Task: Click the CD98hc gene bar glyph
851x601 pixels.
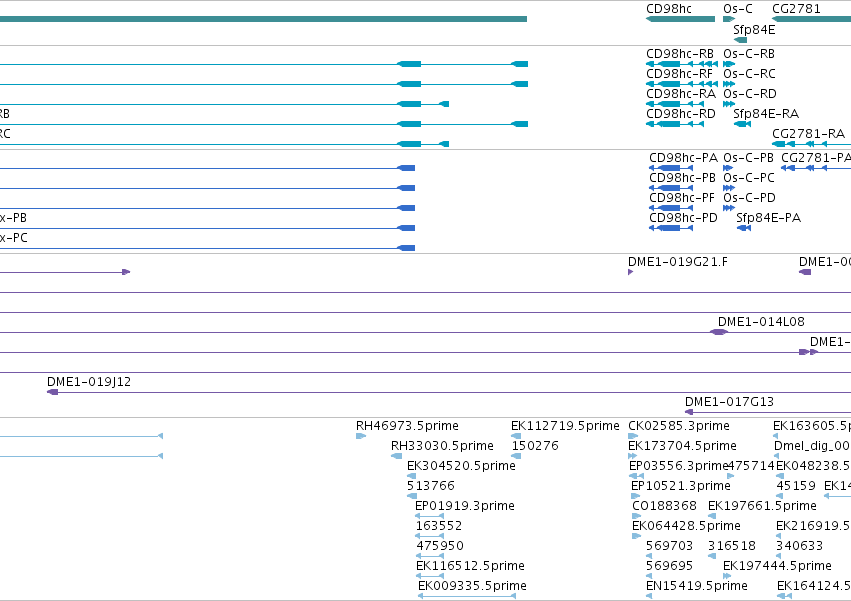Action: pos(681,19)
